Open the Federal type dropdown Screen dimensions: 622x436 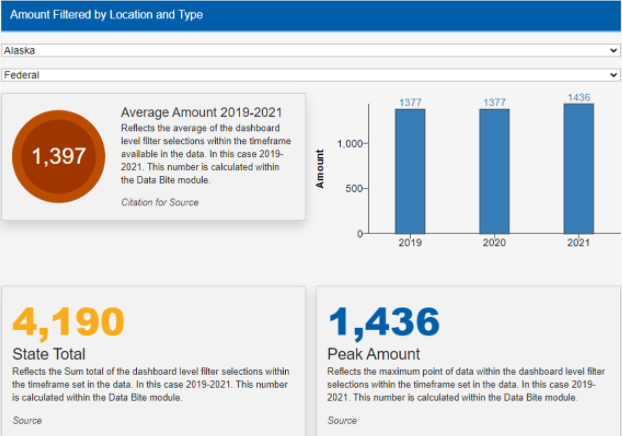pos(310,75)
